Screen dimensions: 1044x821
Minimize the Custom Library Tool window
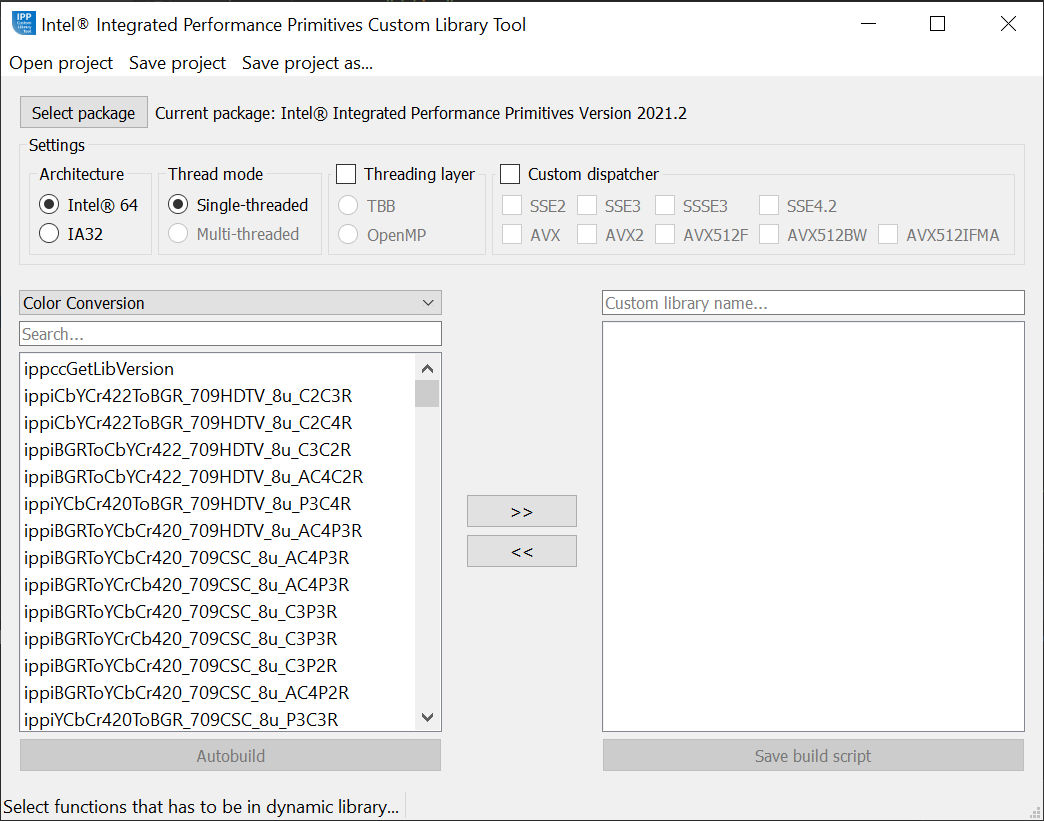pos(866,24)
